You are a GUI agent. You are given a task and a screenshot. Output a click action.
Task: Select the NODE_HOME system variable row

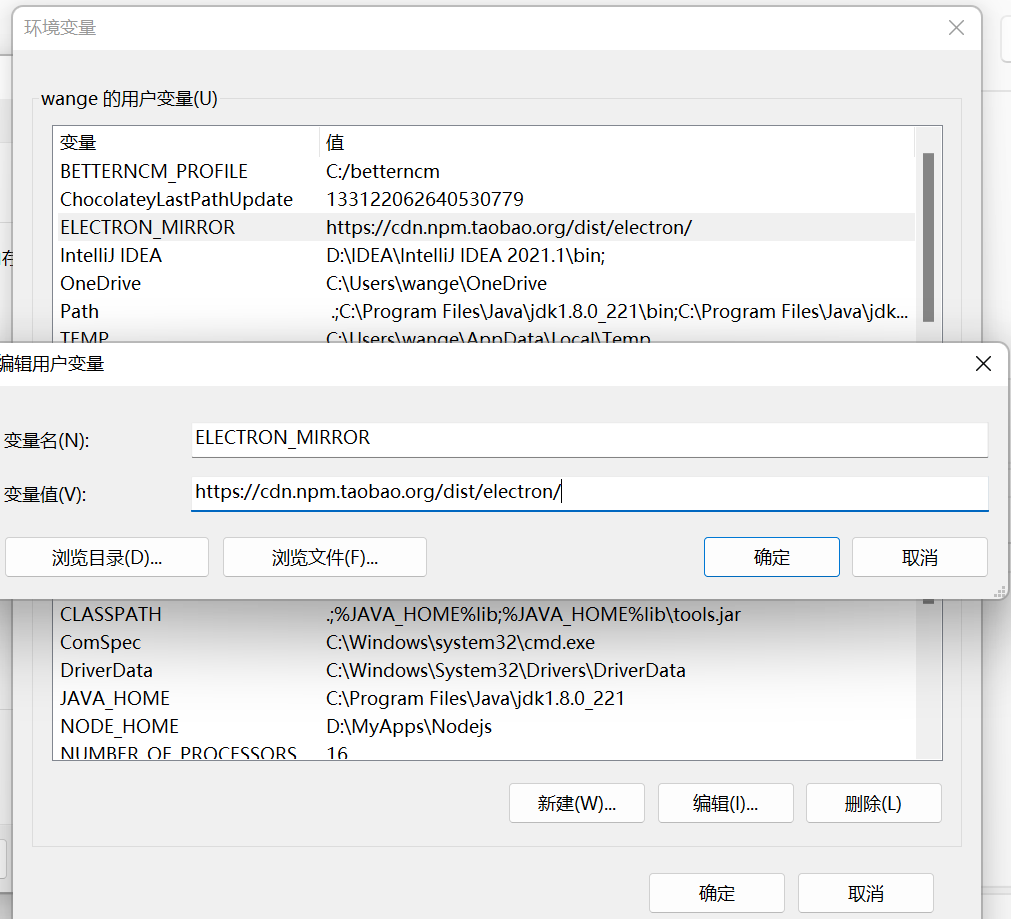tap(119, 727)
